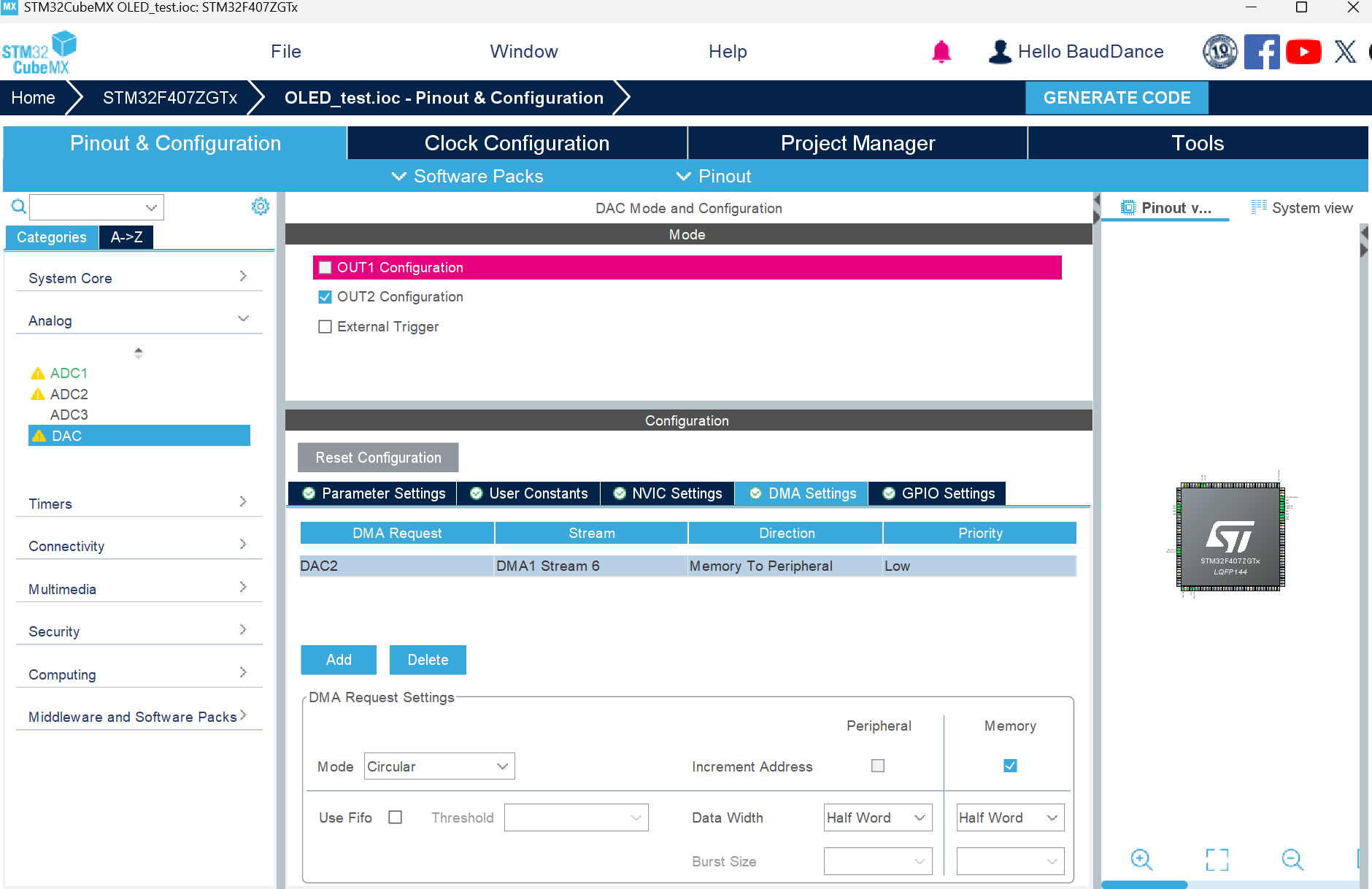Switch to A->Z sorting tab
The image size is (1372, 889).
click(126, 237)
